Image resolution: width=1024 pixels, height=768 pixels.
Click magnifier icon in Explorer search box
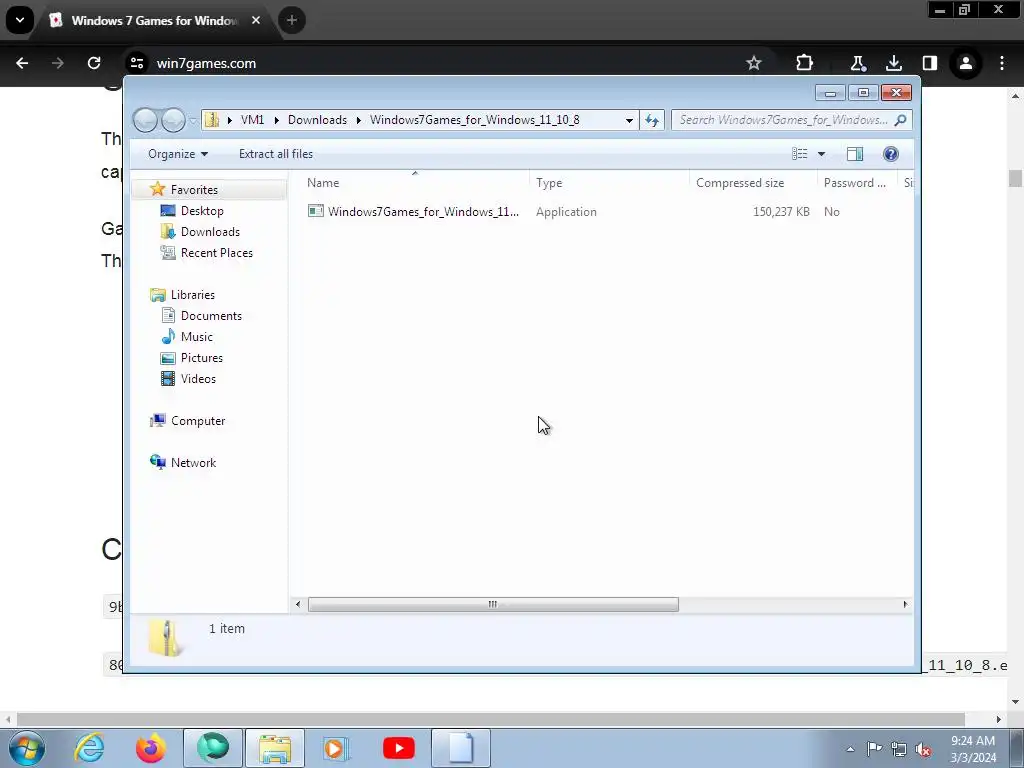coord(901,120)
